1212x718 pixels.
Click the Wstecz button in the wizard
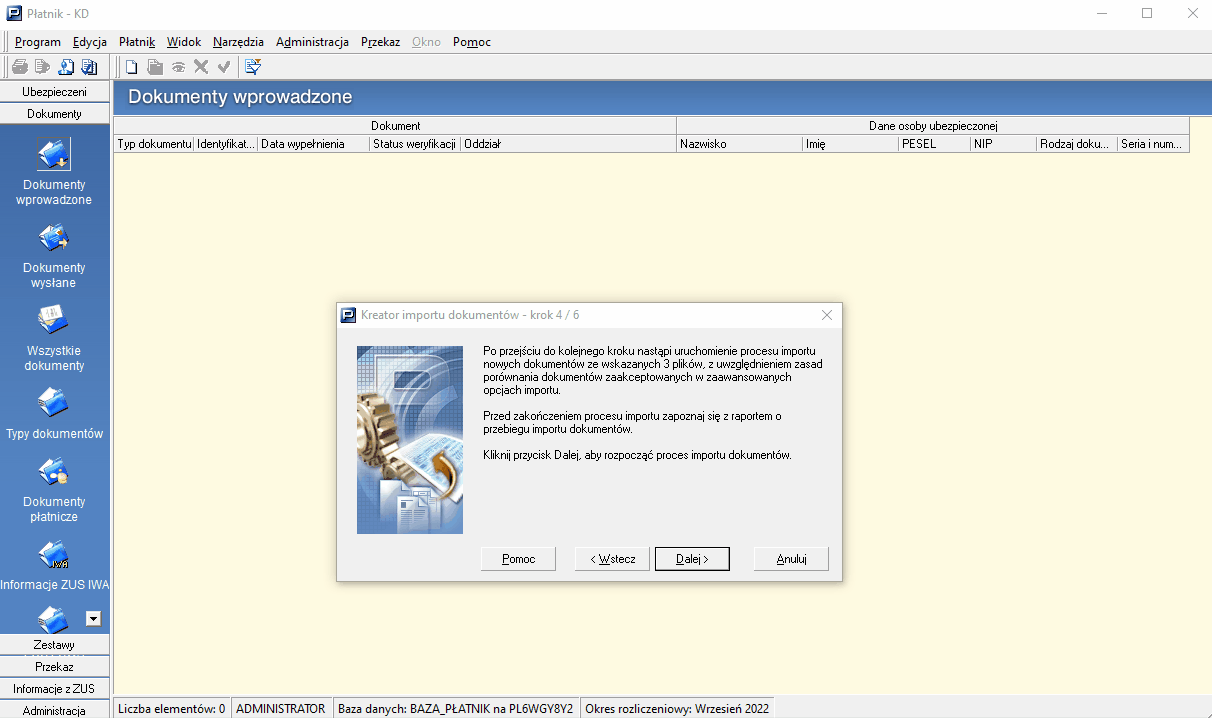[612, 559]
